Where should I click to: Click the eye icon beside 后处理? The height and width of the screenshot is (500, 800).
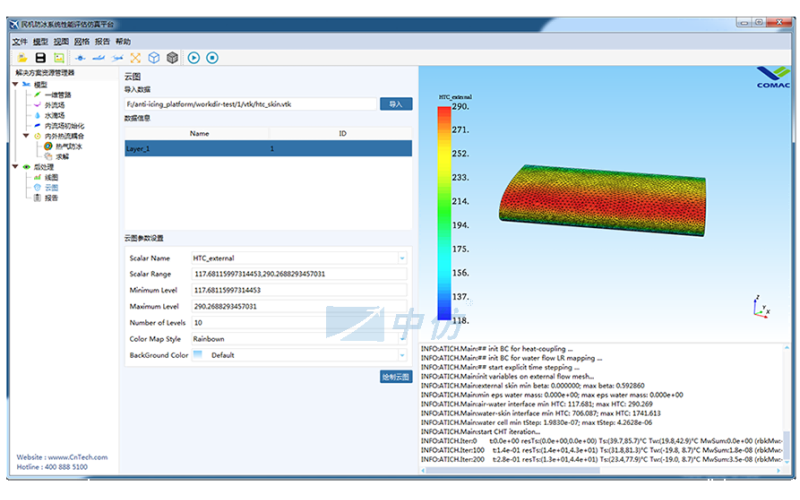(x=27, y=166)
